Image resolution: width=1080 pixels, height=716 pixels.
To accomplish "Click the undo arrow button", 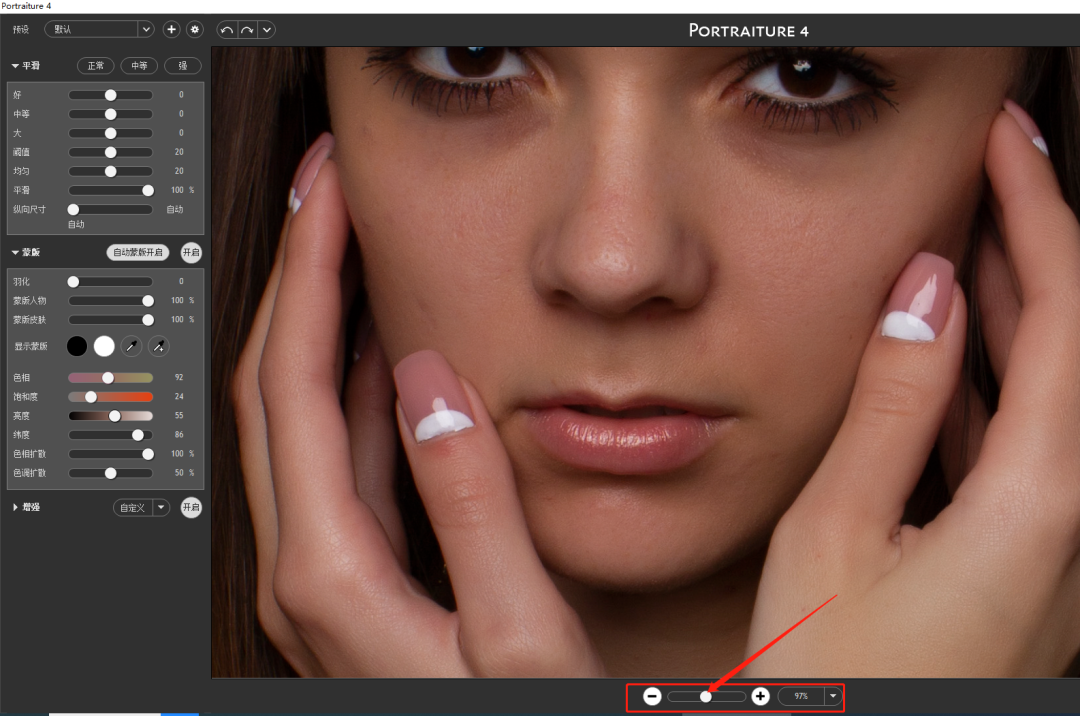I will (227, 30).
